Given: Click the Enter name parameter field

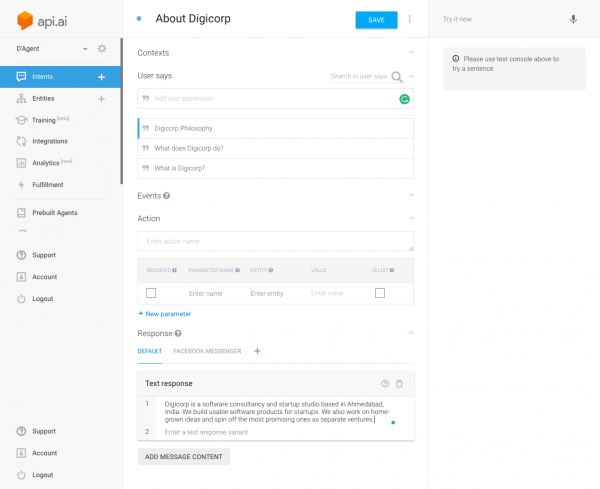Looking at the screenshot, I should click(x=205, y=293).
